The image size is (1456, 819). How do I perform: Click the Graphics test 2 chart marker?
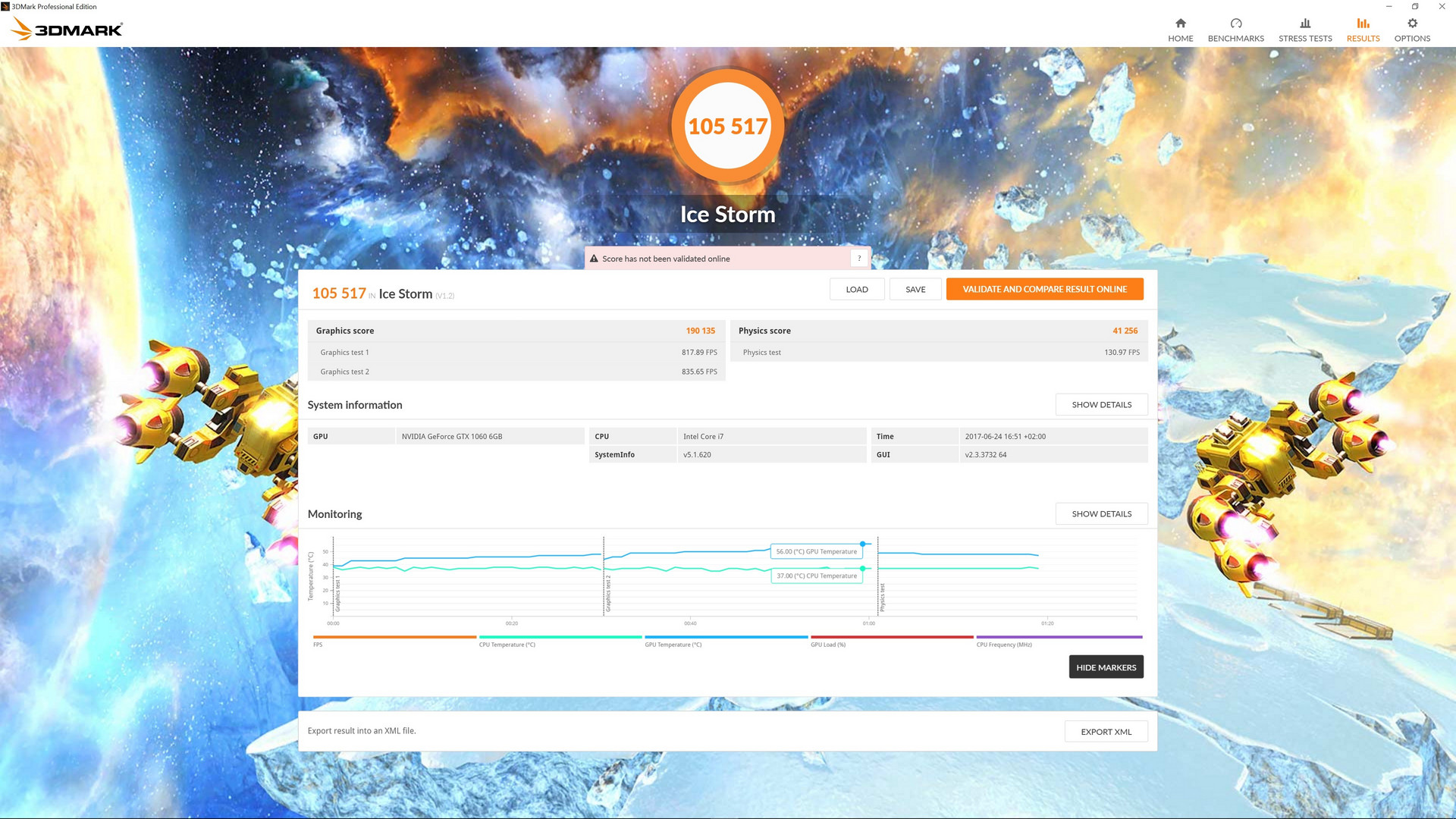pyautogui.click(x=607, y=593)
